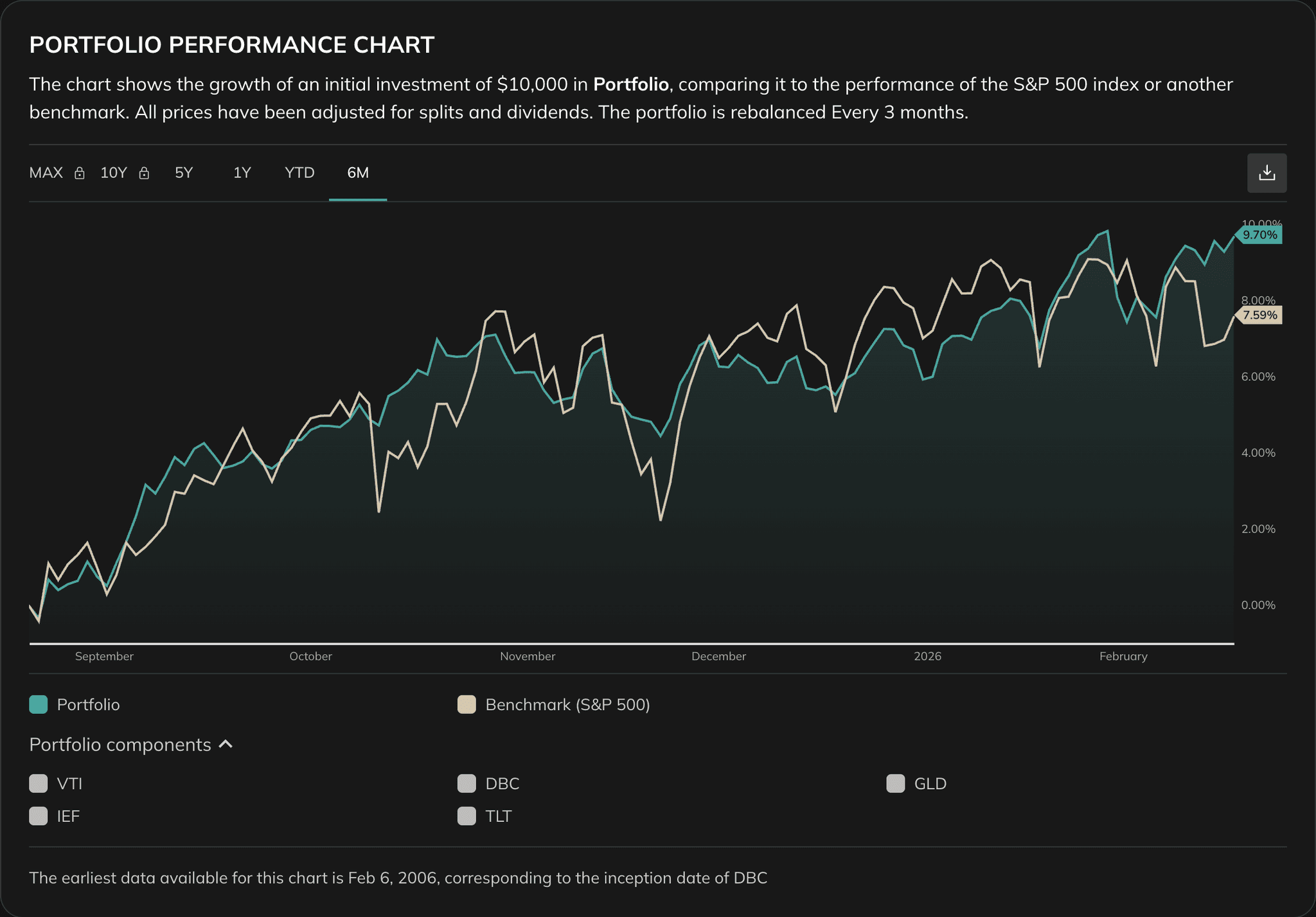Click the Benchmark (S&P 500) legend label
1316x917 pixels.
tap(567, 704)
